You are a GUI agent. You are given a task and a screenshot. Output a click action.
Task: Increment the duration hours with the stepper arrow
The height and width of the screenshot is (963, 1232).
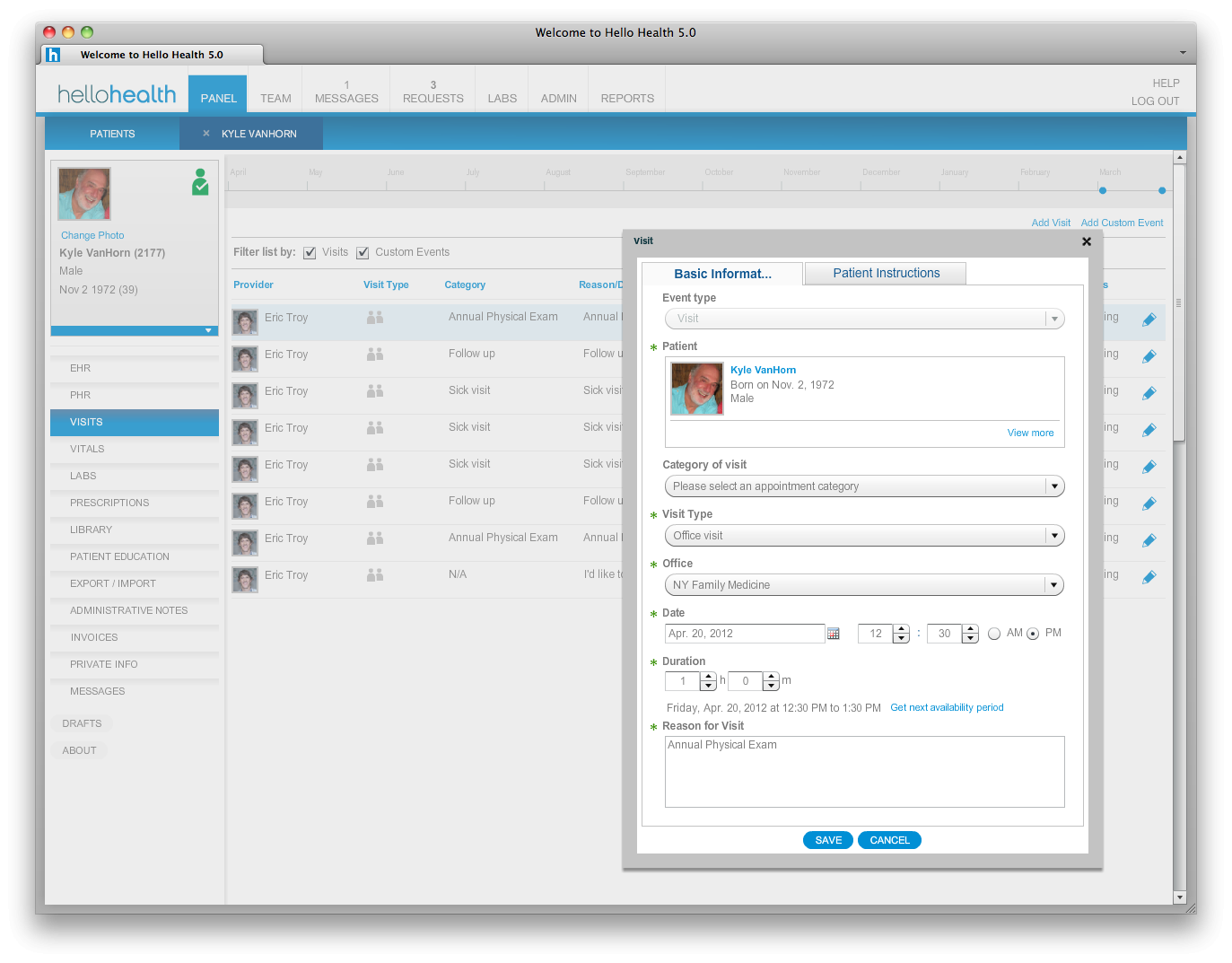click(708, 677)
